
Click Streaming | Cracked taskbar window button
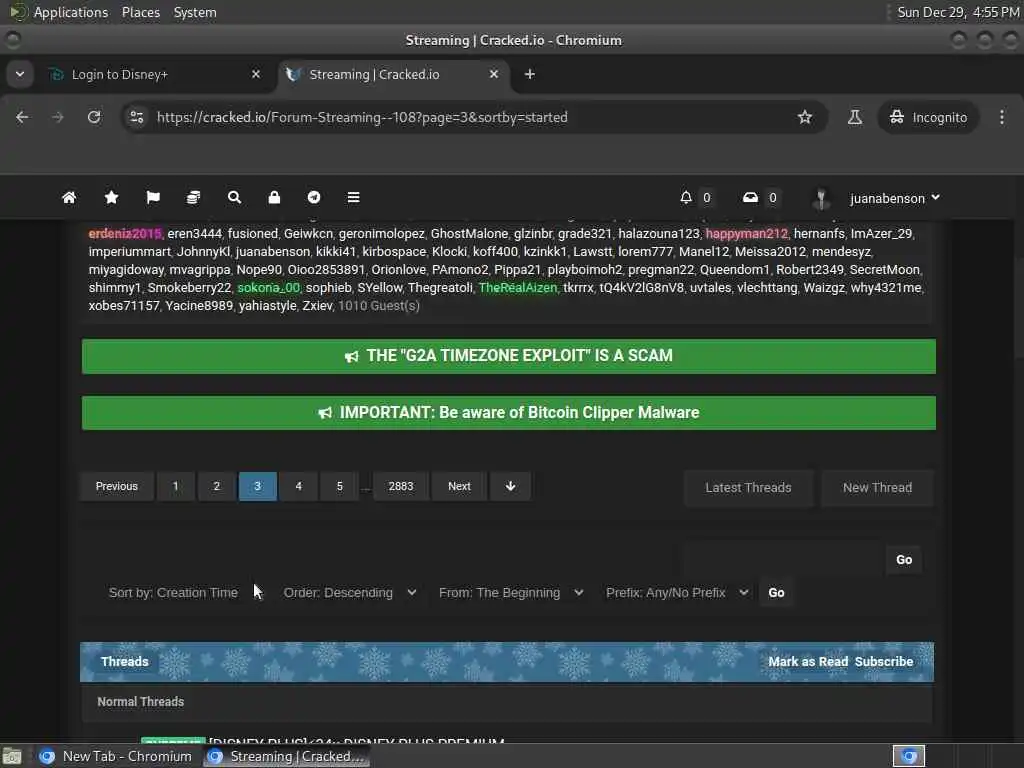click(x=285, y=756)
